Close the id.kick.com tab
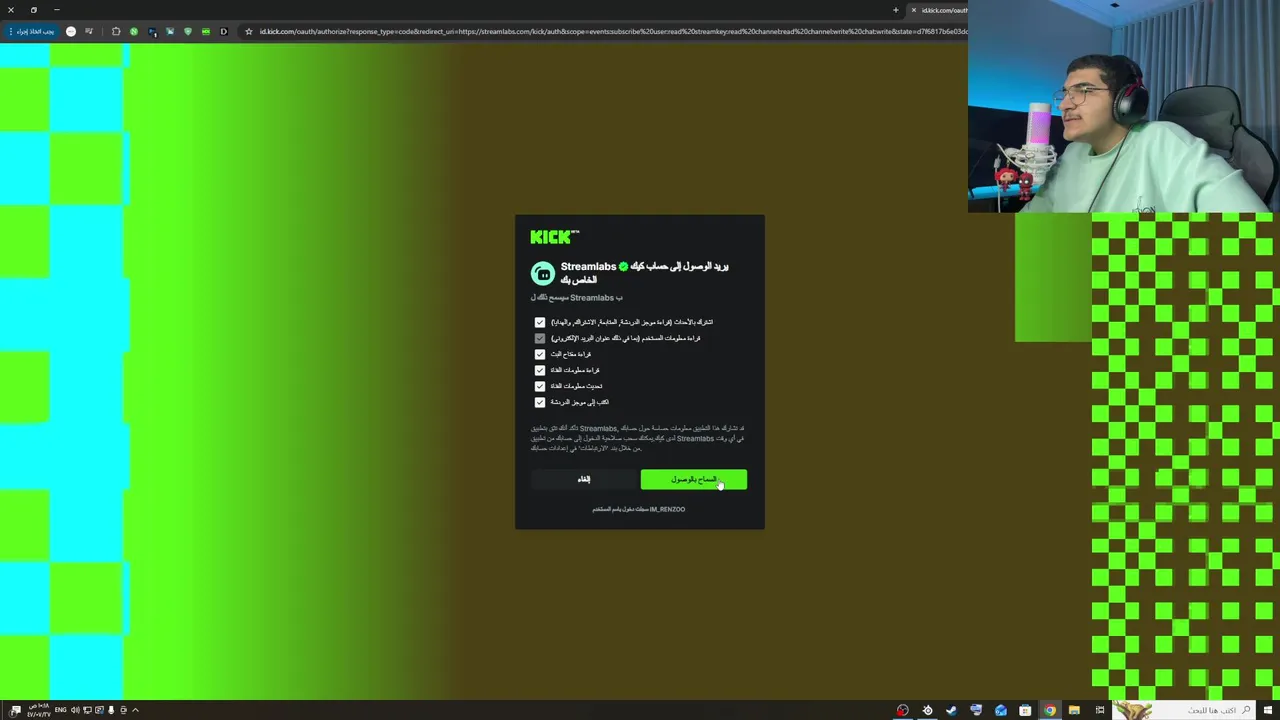This screenshot has height=720, width=1280. click(x=913, y=10)
